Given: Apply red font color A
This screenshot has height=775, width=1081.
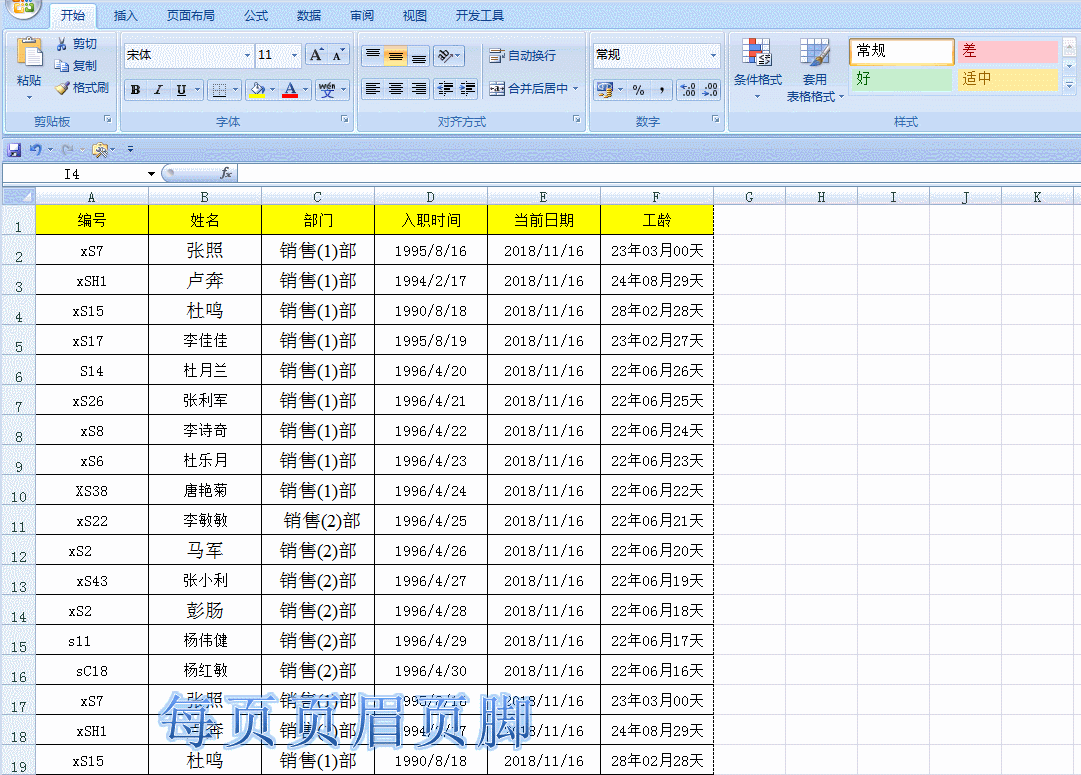Looking at the screenshot, I should click(x=290, y=90).
